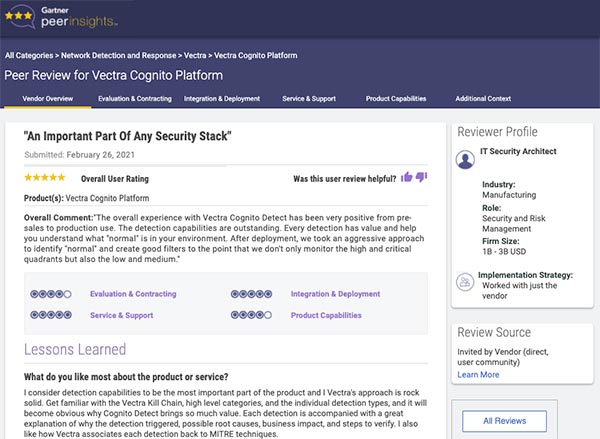Click Invited by Vendor source text
This screenshot has width=600, height=439.
point(503,357)
